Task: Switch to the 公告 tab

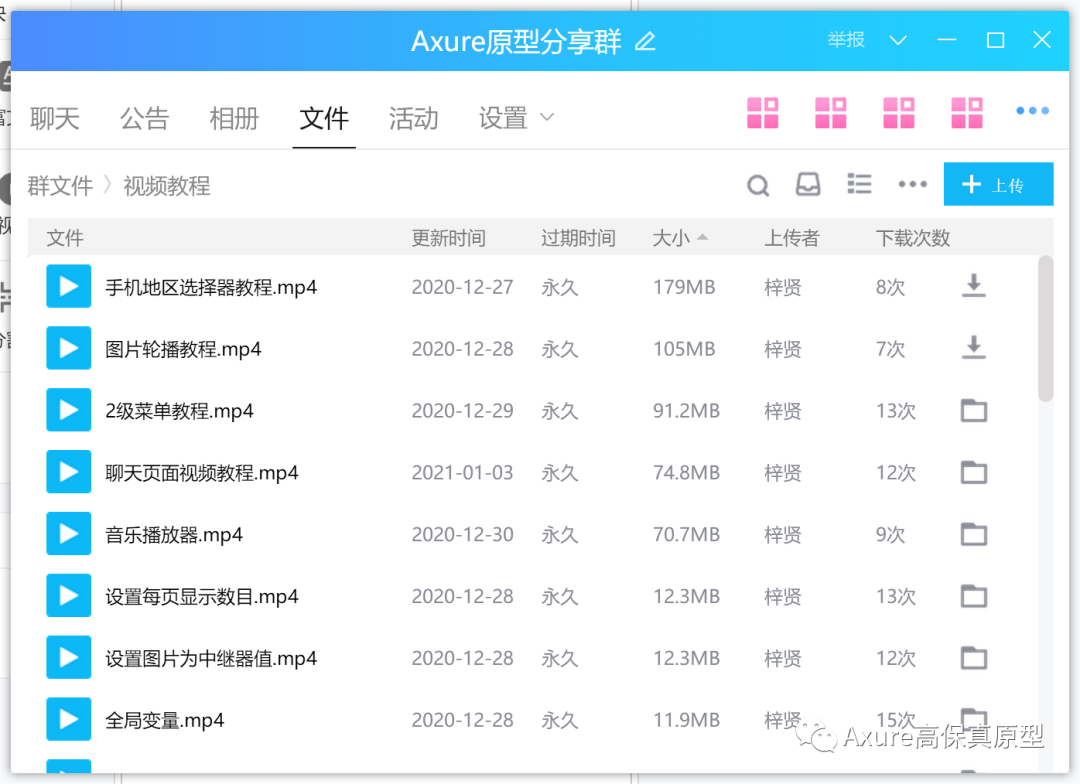Action: [144, 118]
